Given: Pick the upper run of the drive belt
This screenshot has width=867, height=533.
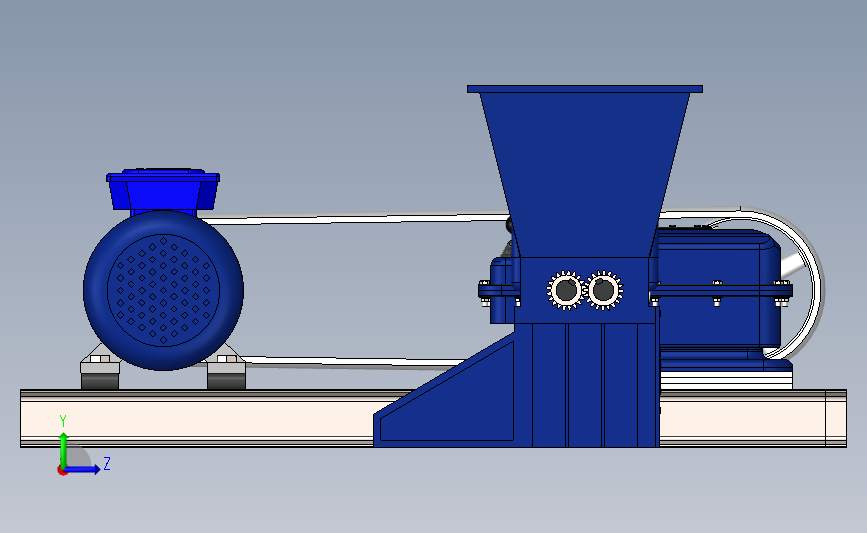Looking at the screenshot, I should click(354, 218).
